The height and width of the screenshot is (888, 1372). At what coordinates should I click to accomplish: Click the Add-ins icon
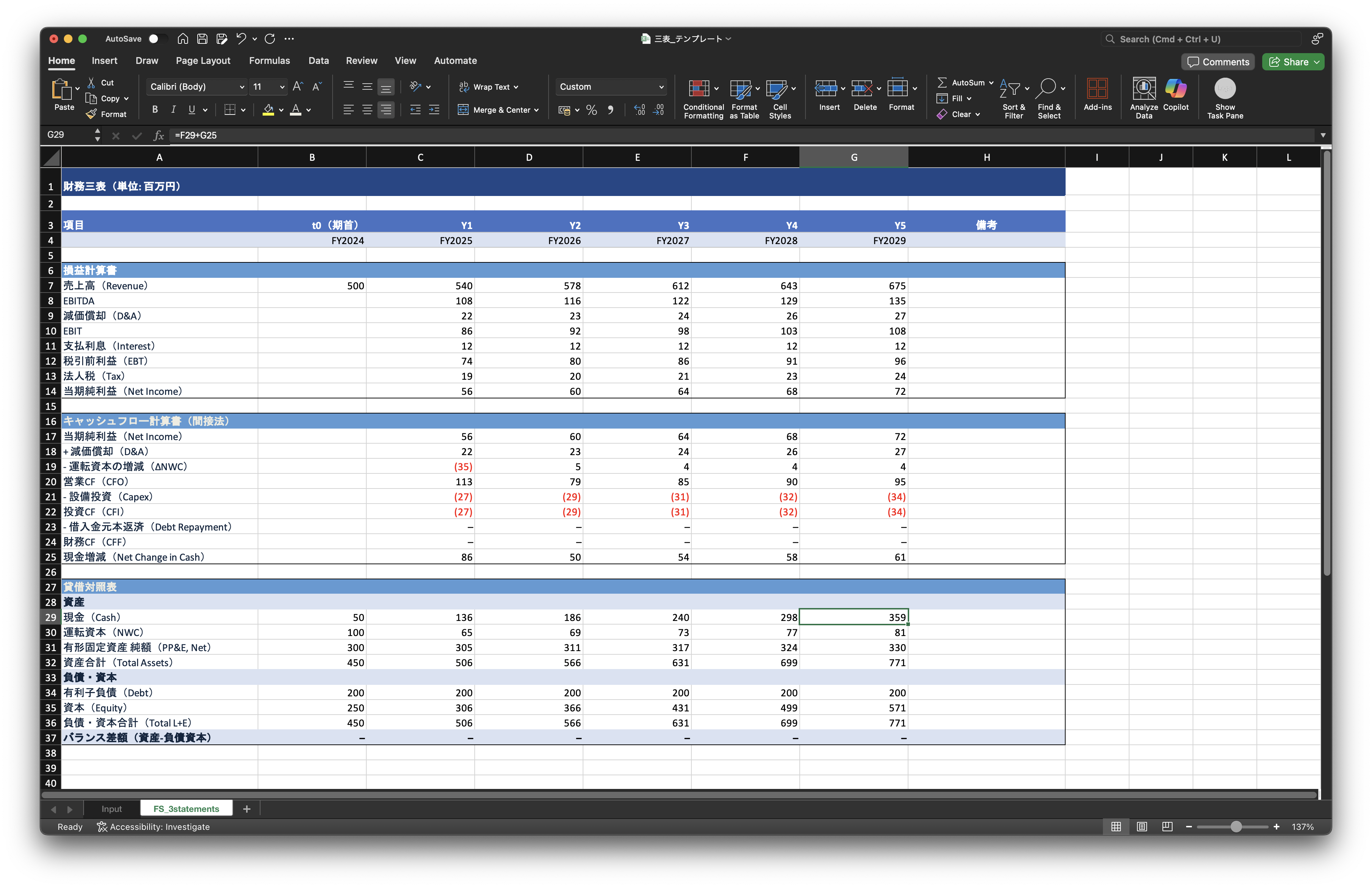click(1097, 89)
